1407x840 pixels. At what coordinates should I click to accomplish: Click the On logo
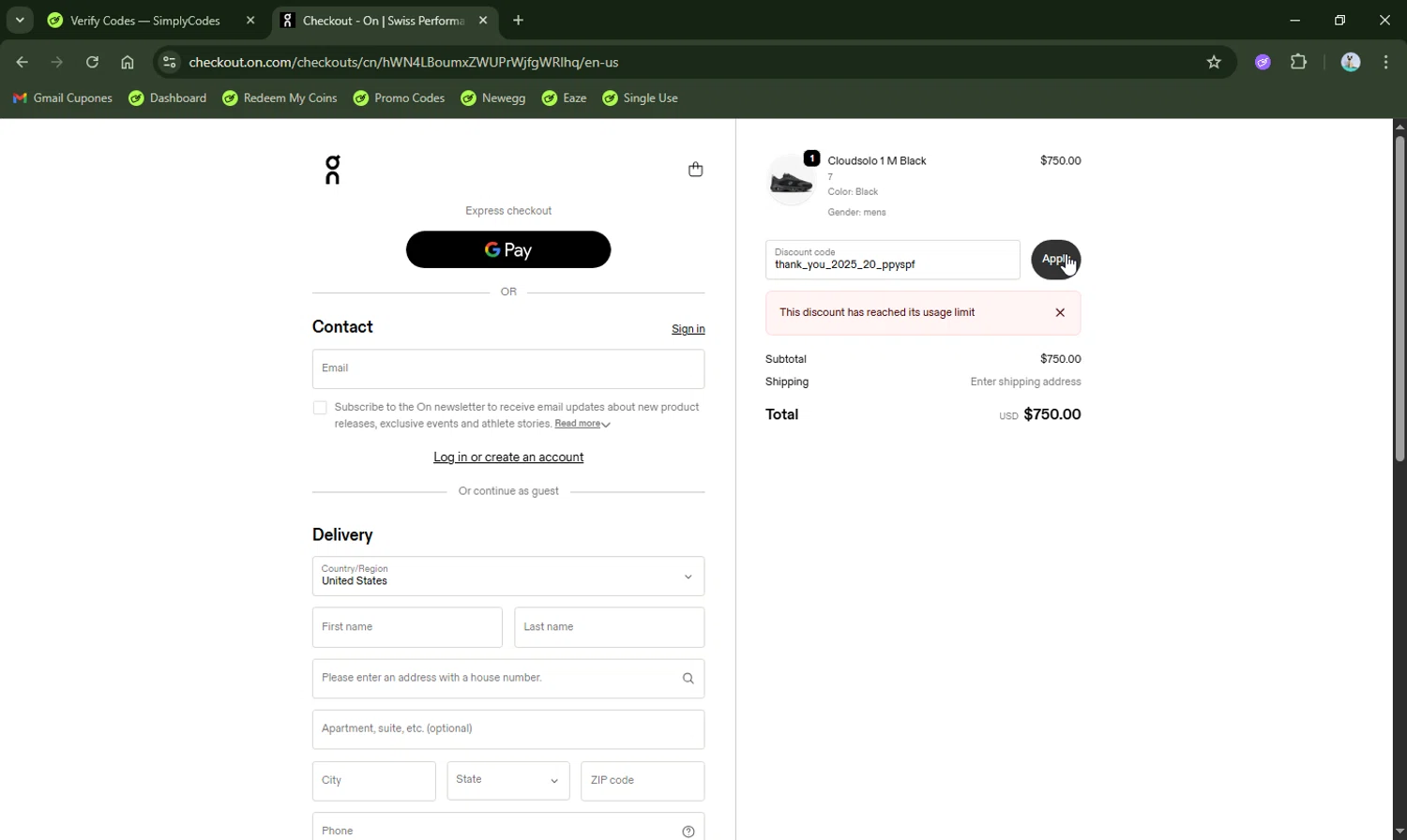[332, 170]
